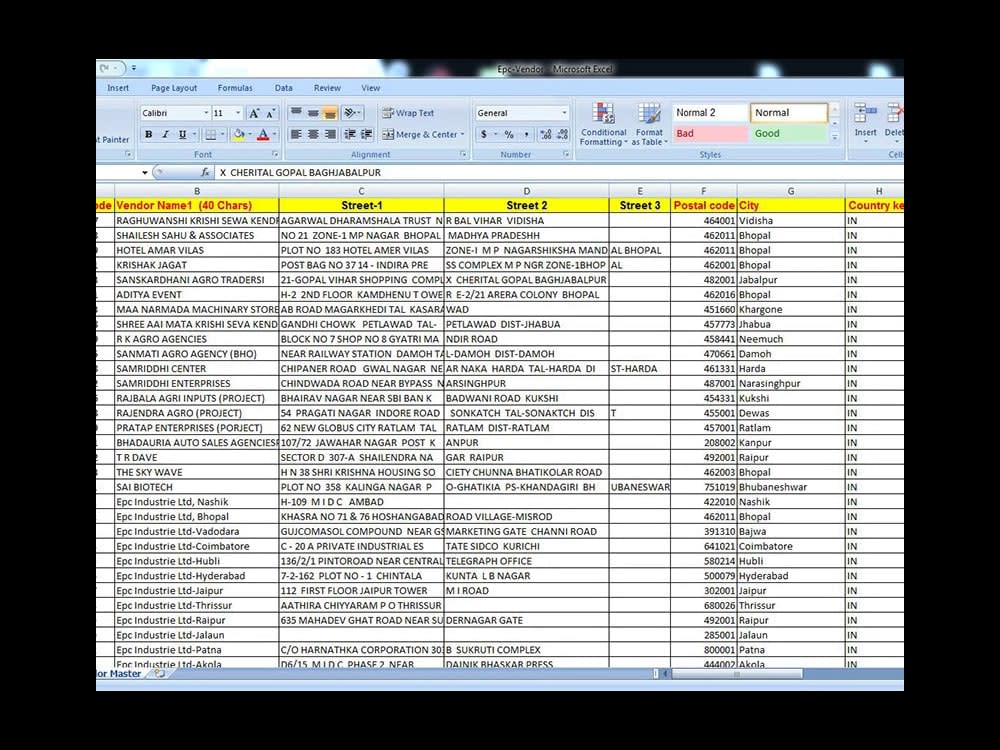Select column G header

[x=791, y=191]
